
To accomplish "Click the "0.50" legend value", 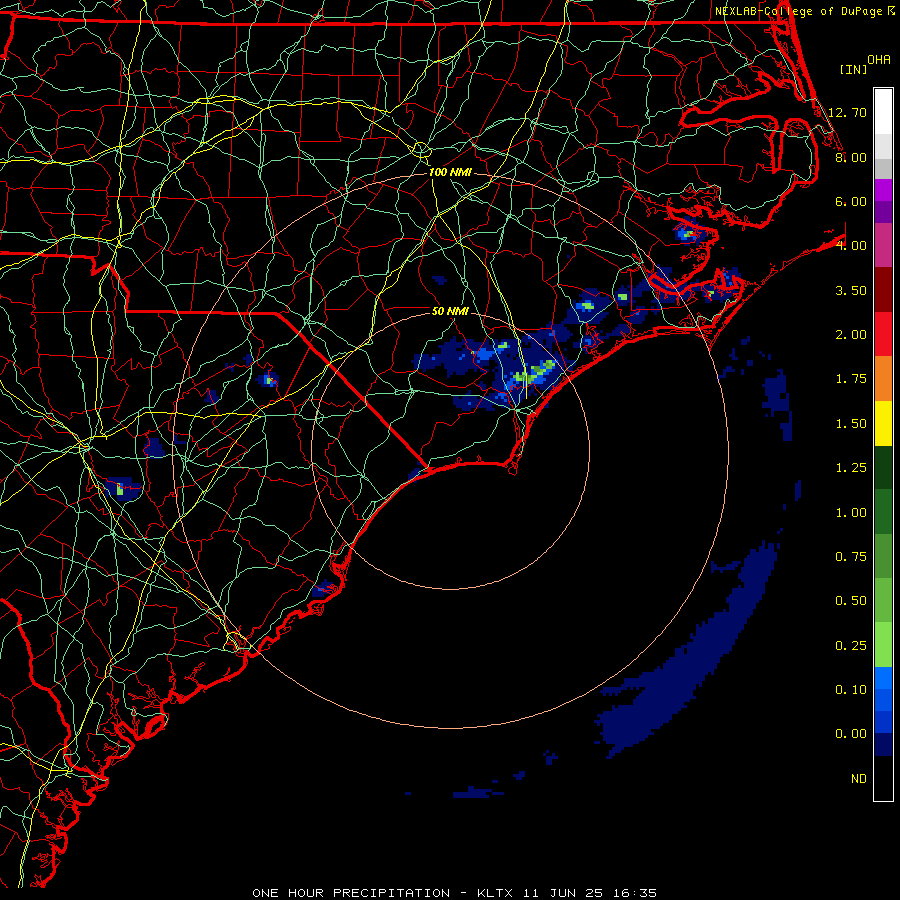I will point(851,601).
